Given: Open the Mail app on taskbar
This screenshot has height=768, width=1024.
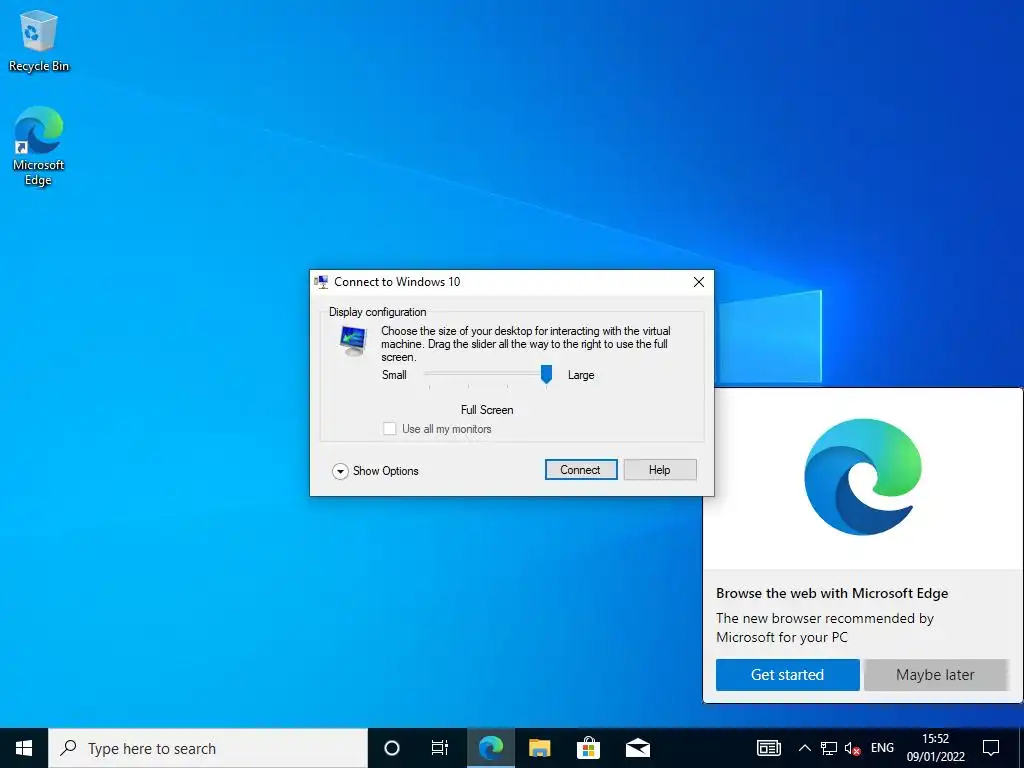Looking at the screenshot, I should (x=637, y=748).
